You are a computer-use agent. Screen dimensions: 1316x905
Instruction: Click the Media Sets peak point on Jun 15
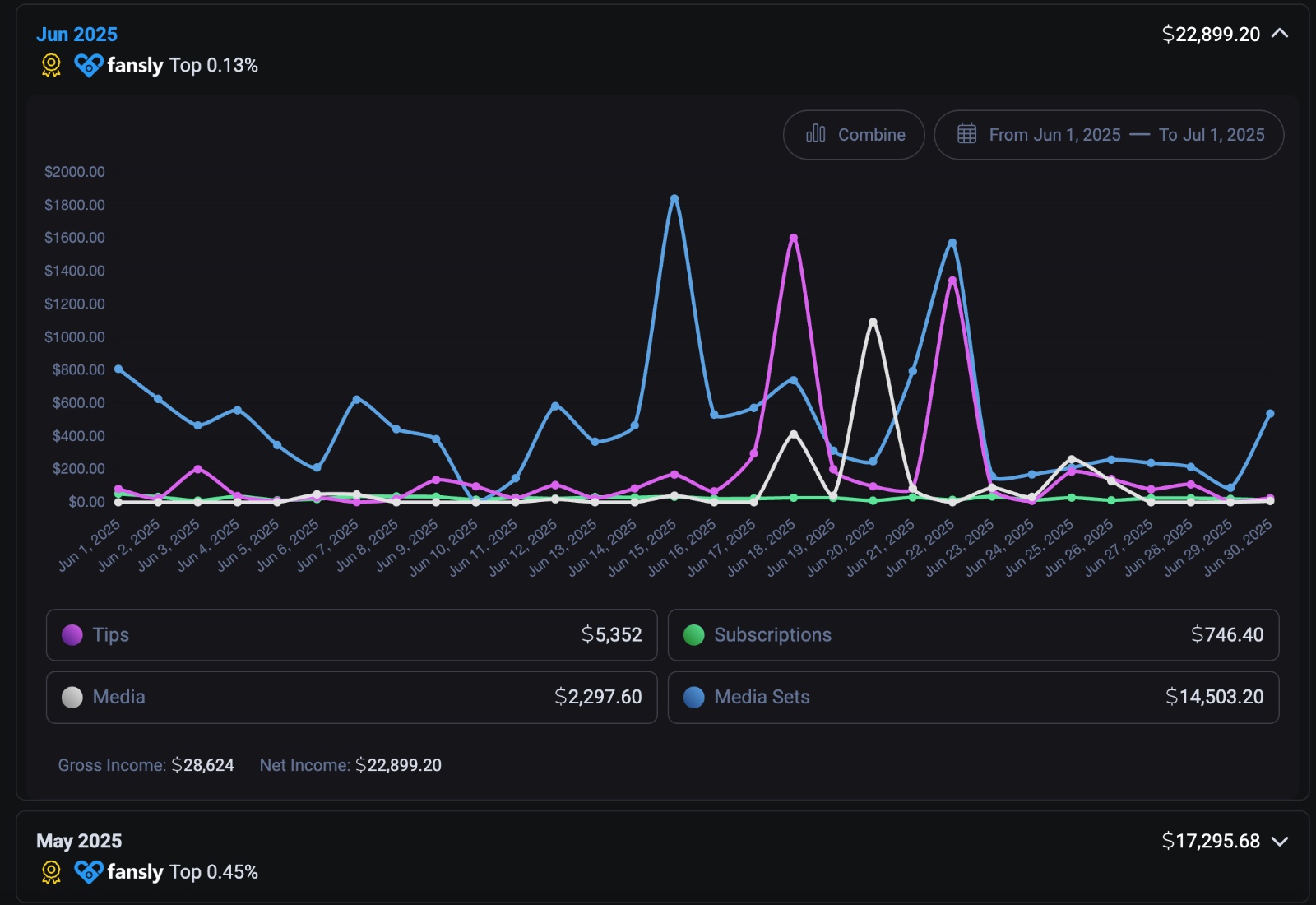(x=674, y=198)
